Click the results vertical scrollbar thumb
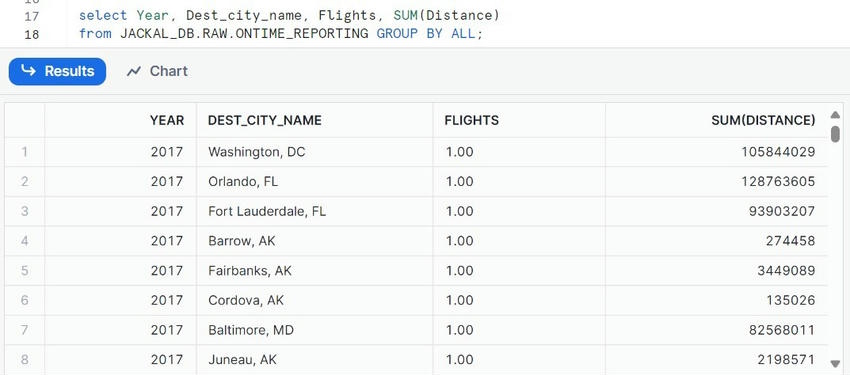850x375 pixels. (x=835, y=134)
